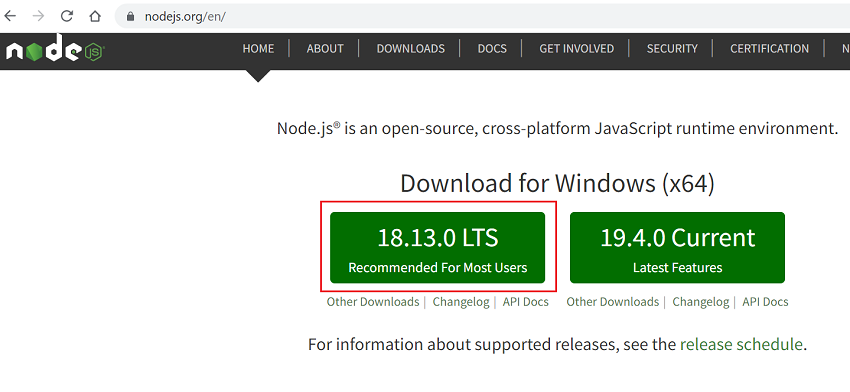
Task: Go to browser home icon
Action: click(x=95, y=16)
